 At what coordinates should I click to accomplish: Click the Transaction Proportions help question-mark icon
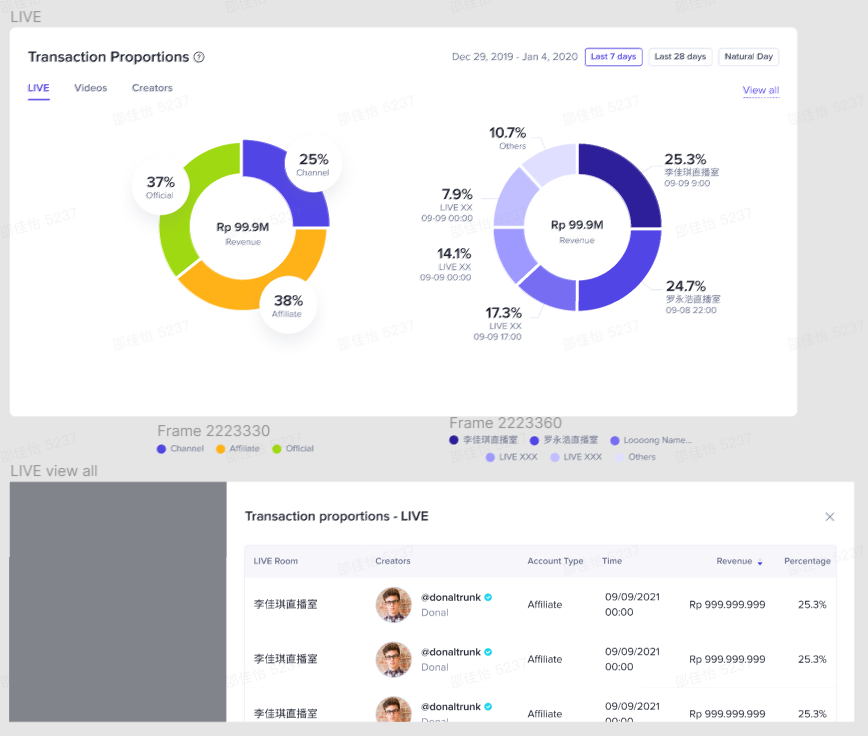[x=199, y=57]
